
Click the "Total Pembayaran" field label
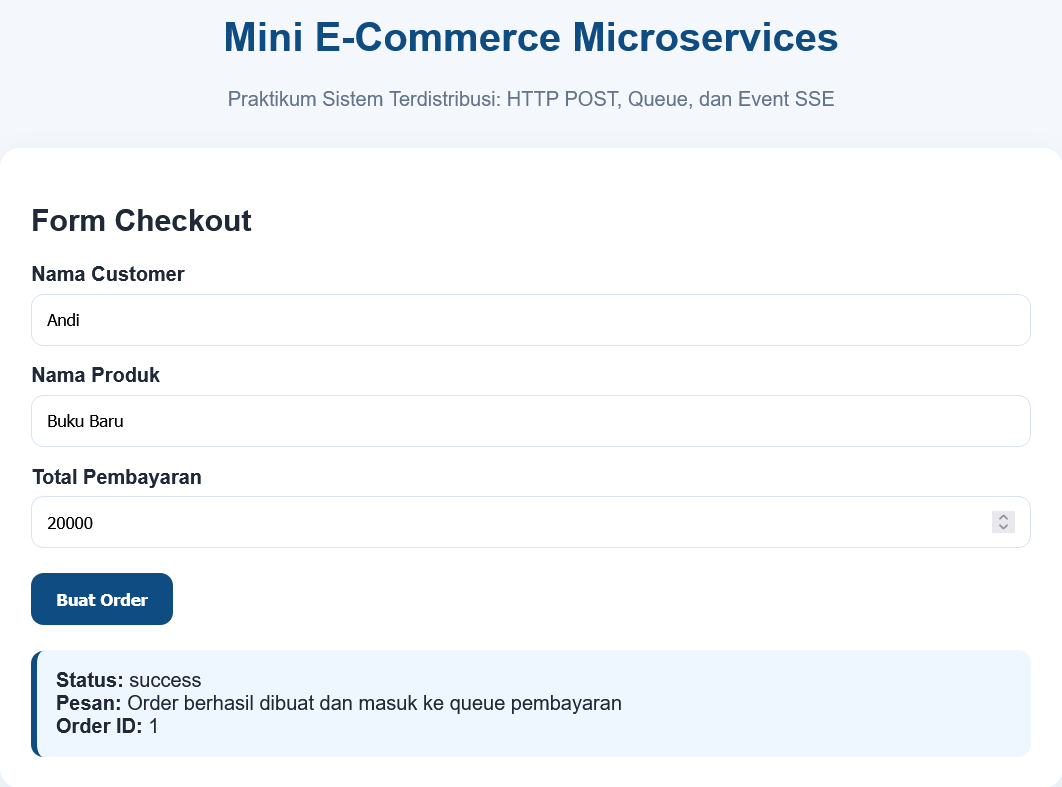pyautogui.click(x=117, y=477)
